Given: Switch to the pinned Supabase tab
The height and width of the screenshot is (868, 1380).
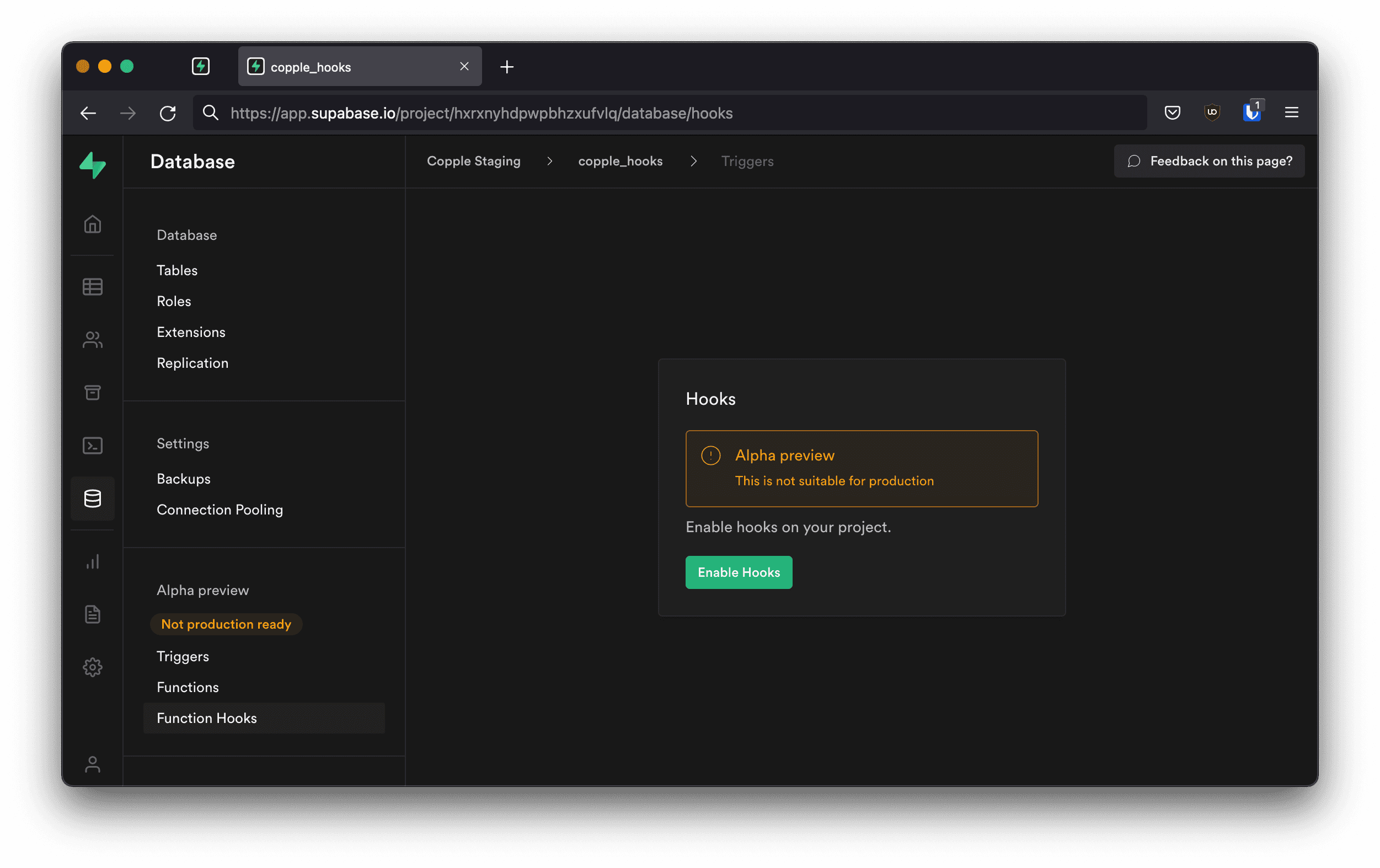Looking at the screenshot, I should [x=201, y=67].
